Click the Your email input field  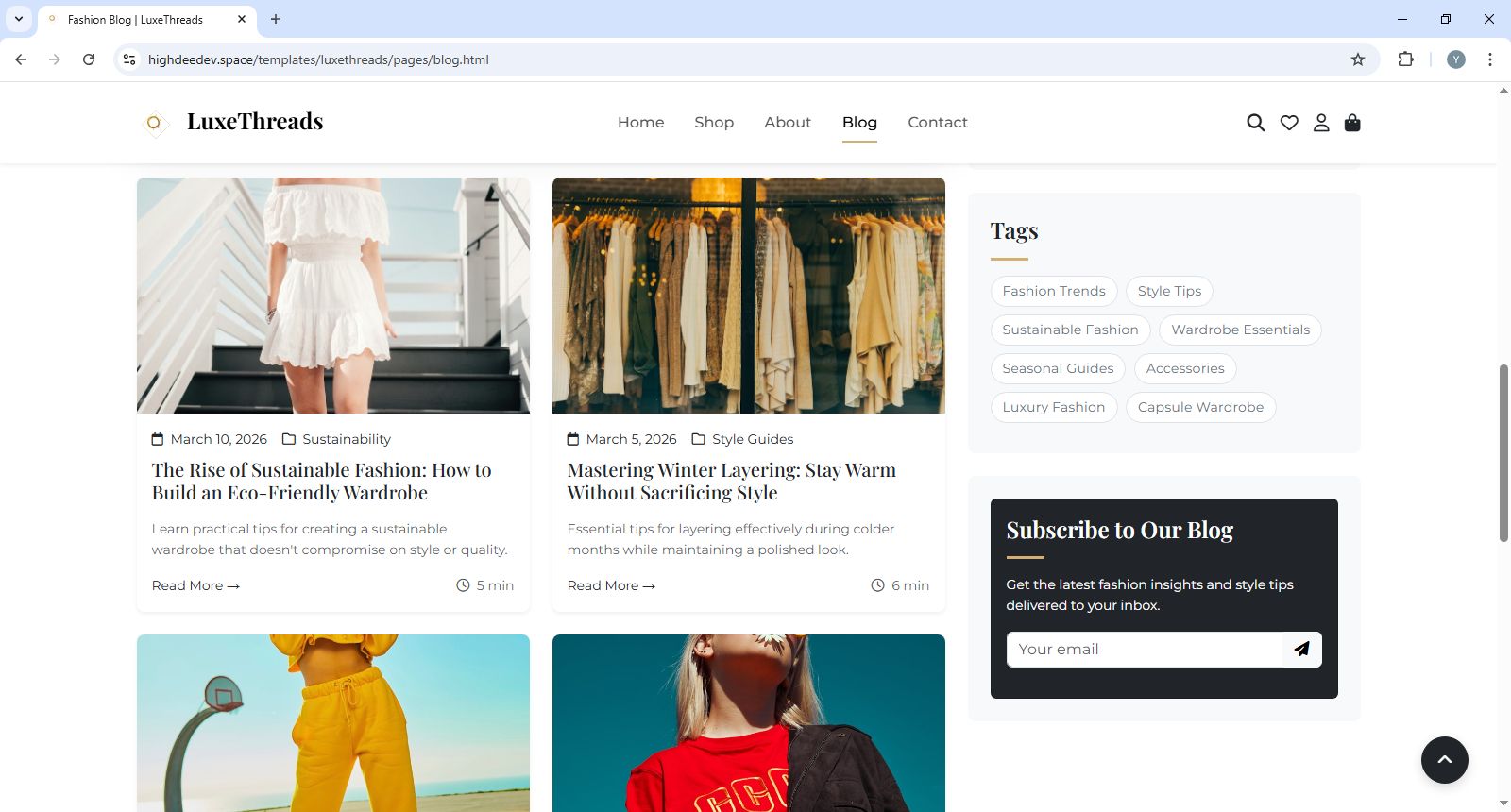click(x=1145, y=650)
